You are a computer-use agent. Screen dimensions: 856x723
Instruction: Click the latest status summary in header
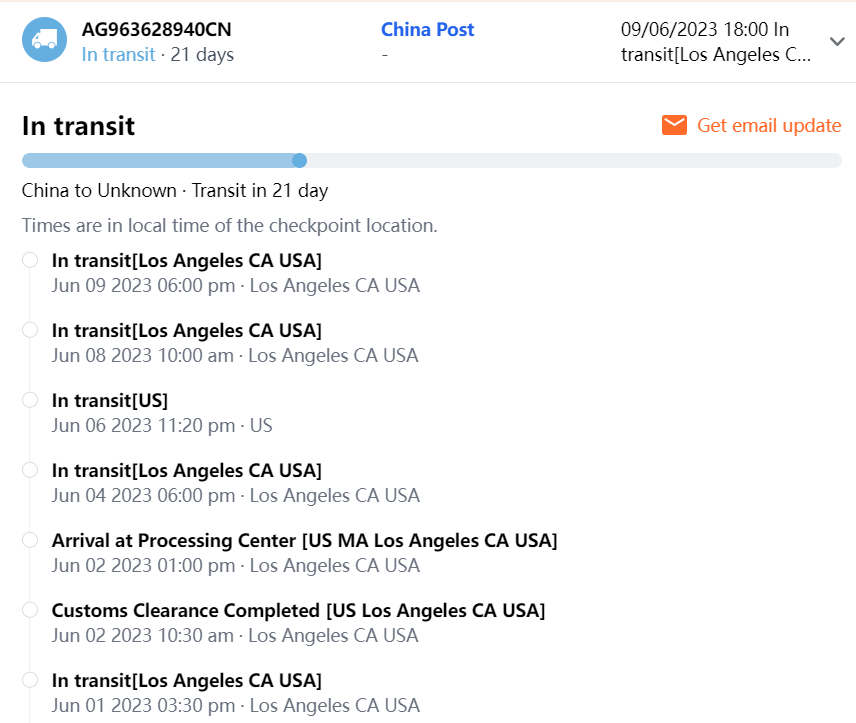(x=715, y=42)
